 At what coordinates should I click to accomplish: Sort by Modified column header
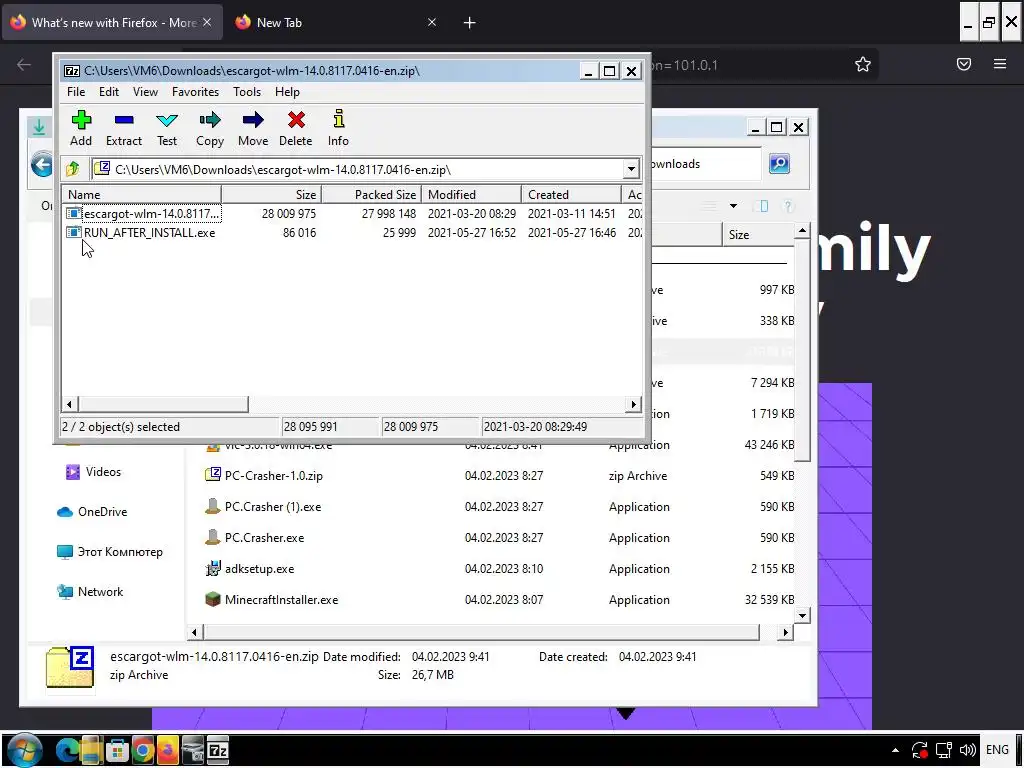tap(472, 195)
